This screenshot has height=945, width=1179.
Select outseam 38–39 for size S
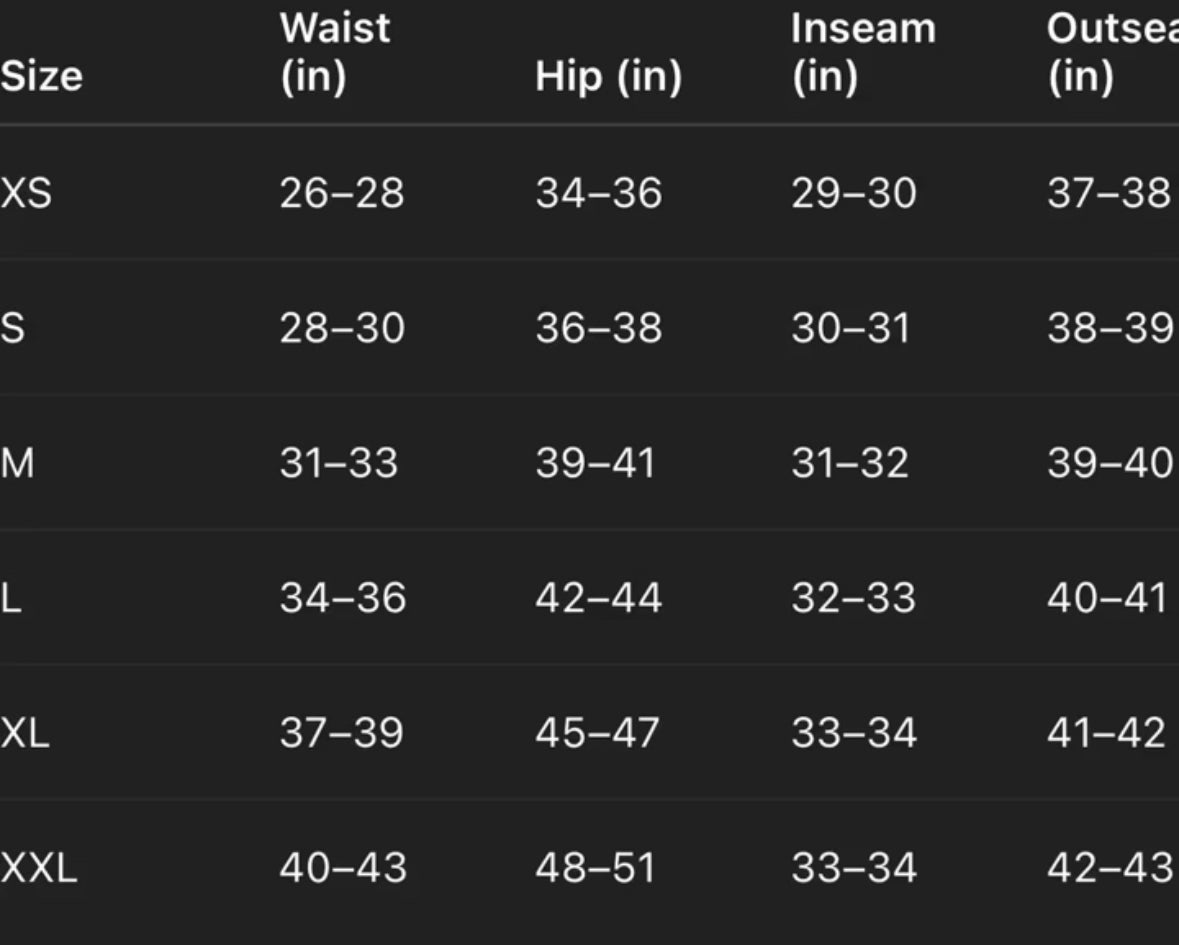pos(1109,328)
